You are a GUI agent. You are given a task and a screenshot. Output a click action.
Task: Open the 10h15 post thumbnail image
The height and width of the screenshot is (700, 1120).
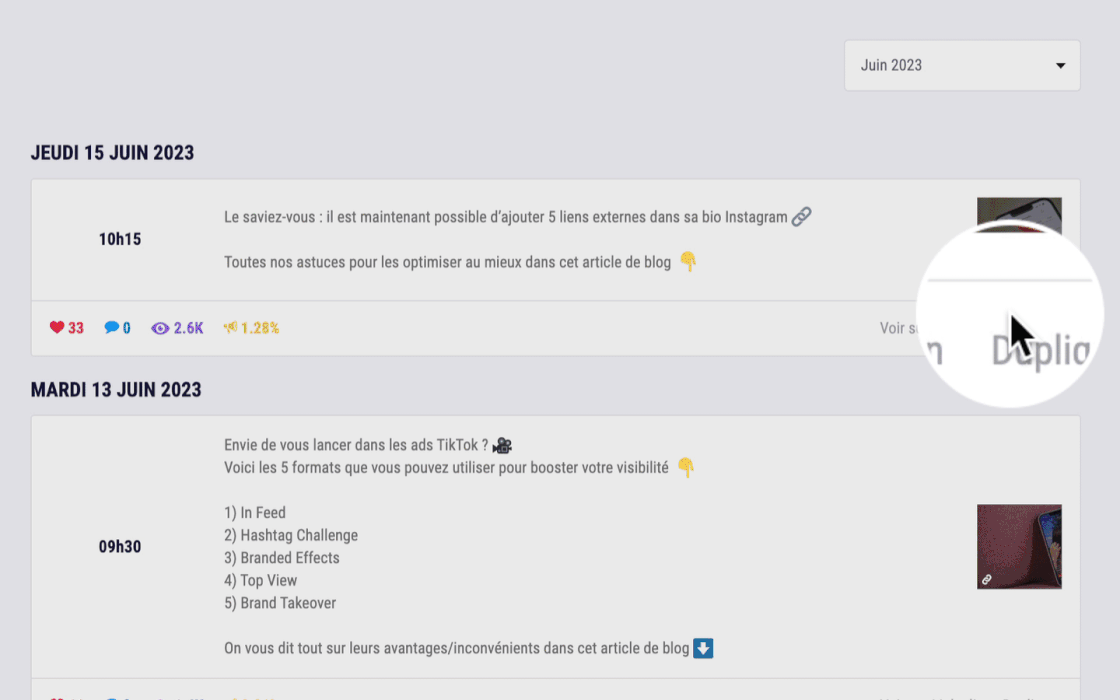coord(1019,212)
